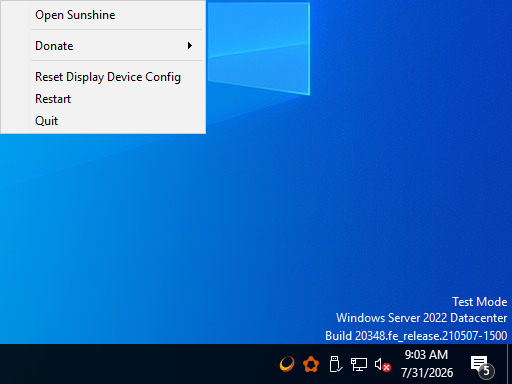The image size is (512, 384).
Task: Click the Sunshine tray icon
Action: point(287,364)
